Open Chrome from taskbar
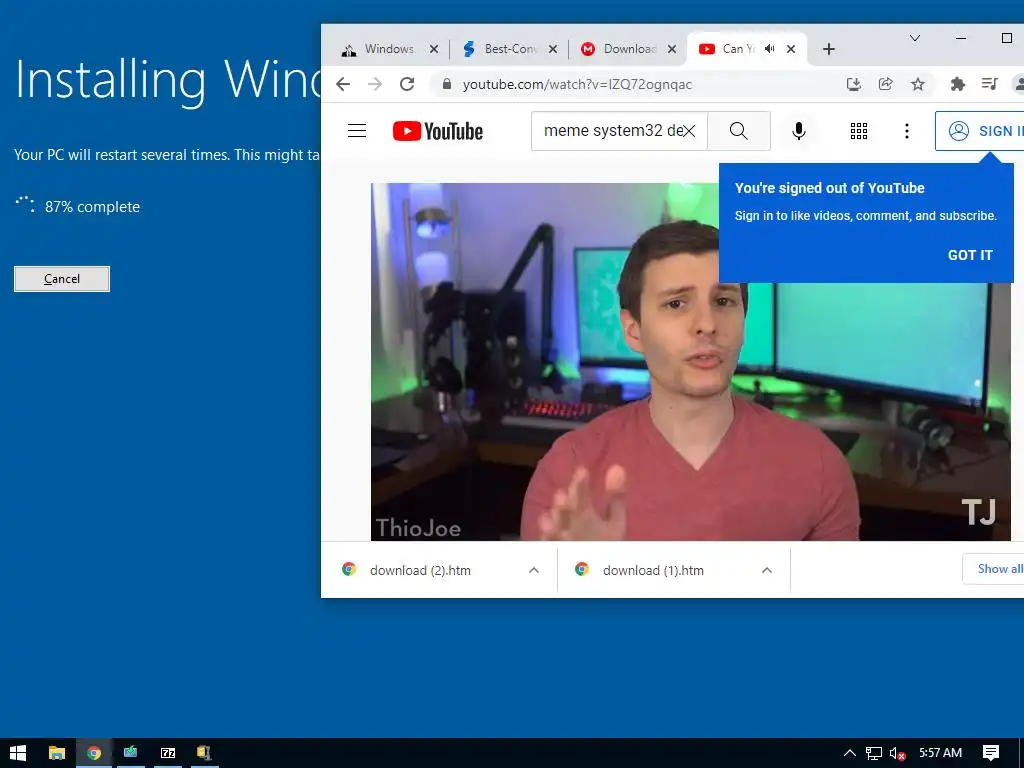The image size is (1024, 768). (94, 753)
